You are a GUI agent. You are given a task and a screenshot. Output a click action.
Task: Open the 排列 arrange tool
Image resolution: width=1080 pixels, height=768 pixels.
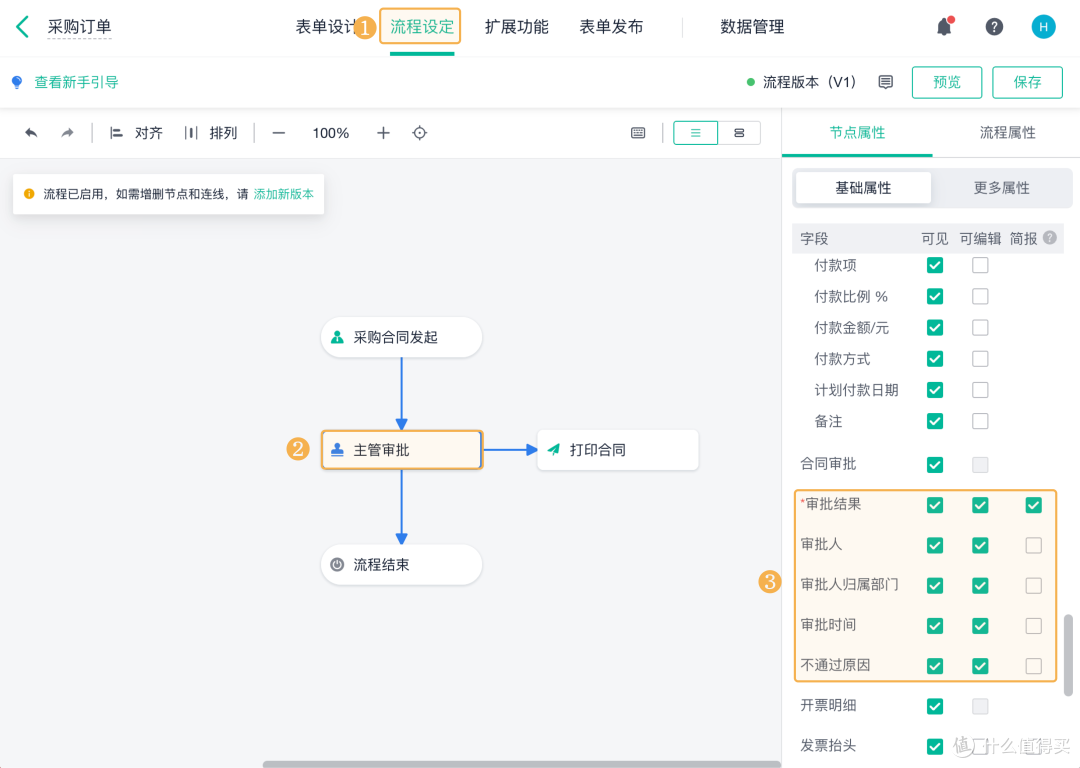211,133
